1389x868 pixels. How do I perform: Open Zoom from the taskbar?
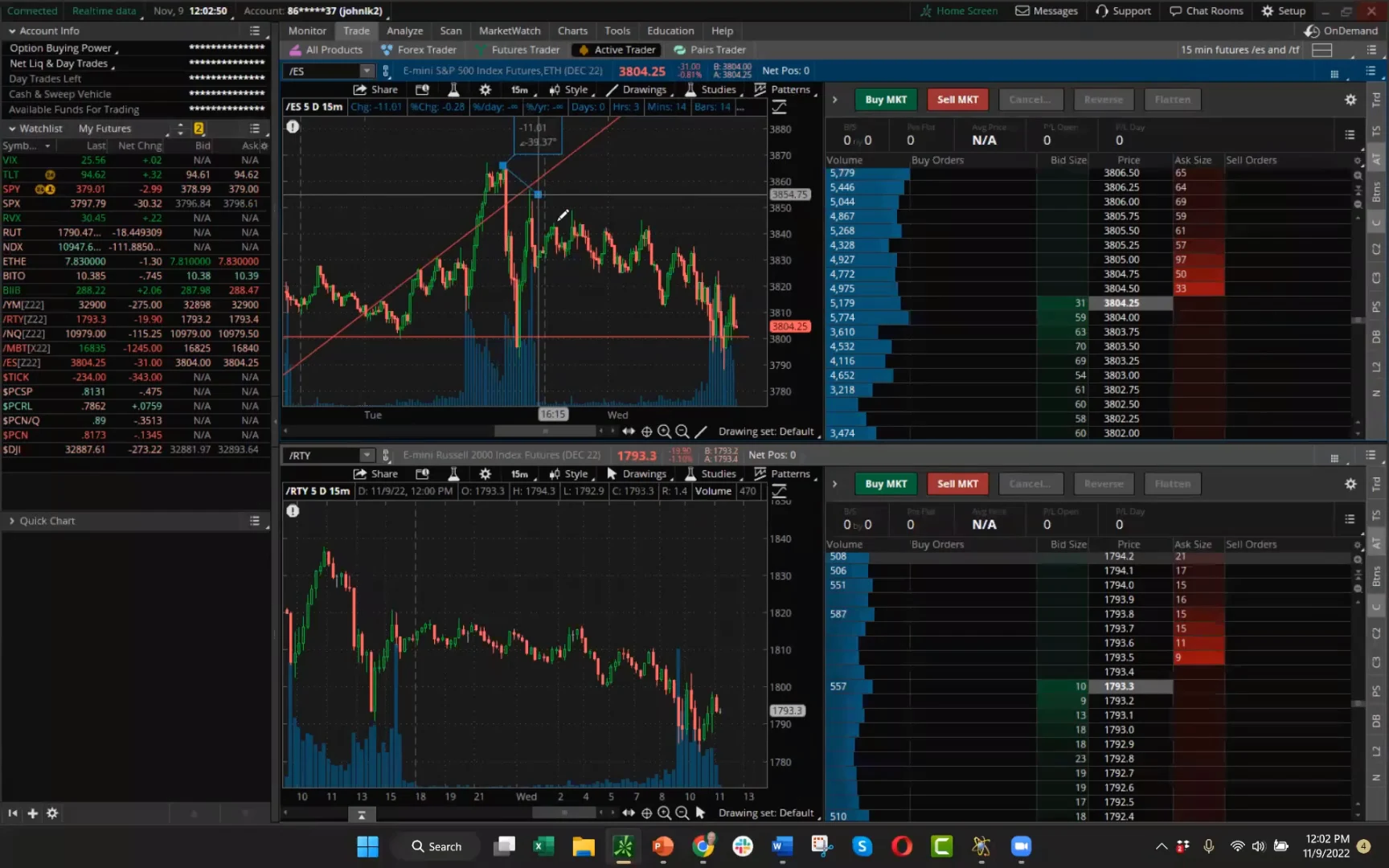[x=1021, y=846]
